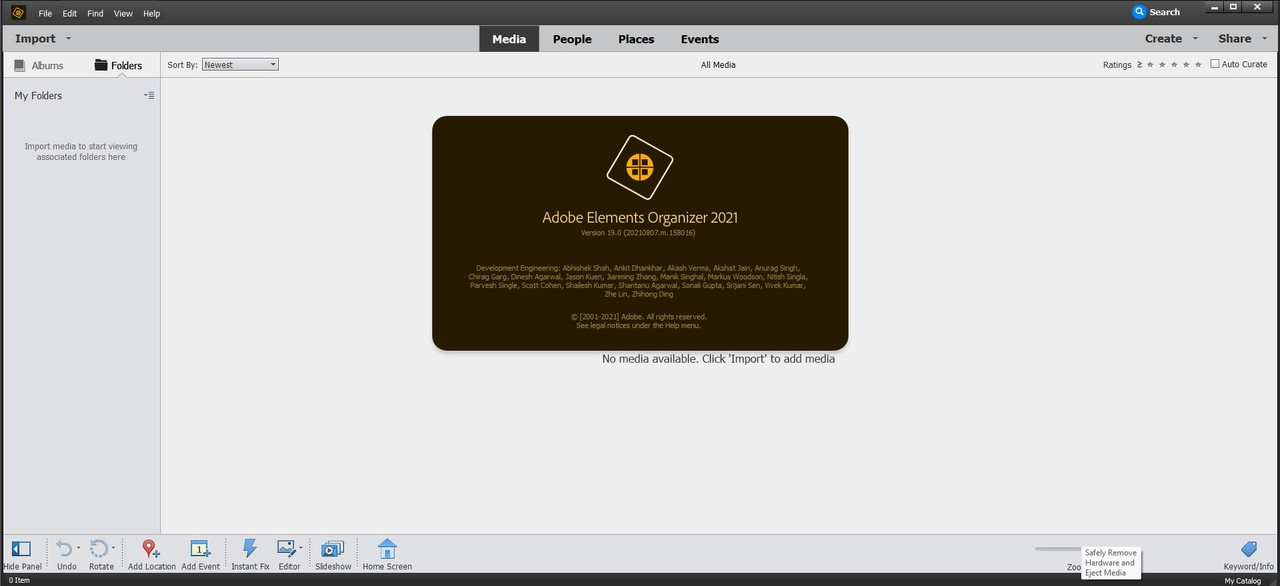
Task: Click the Add Location pin icon
Action: [x=150, y=548]
